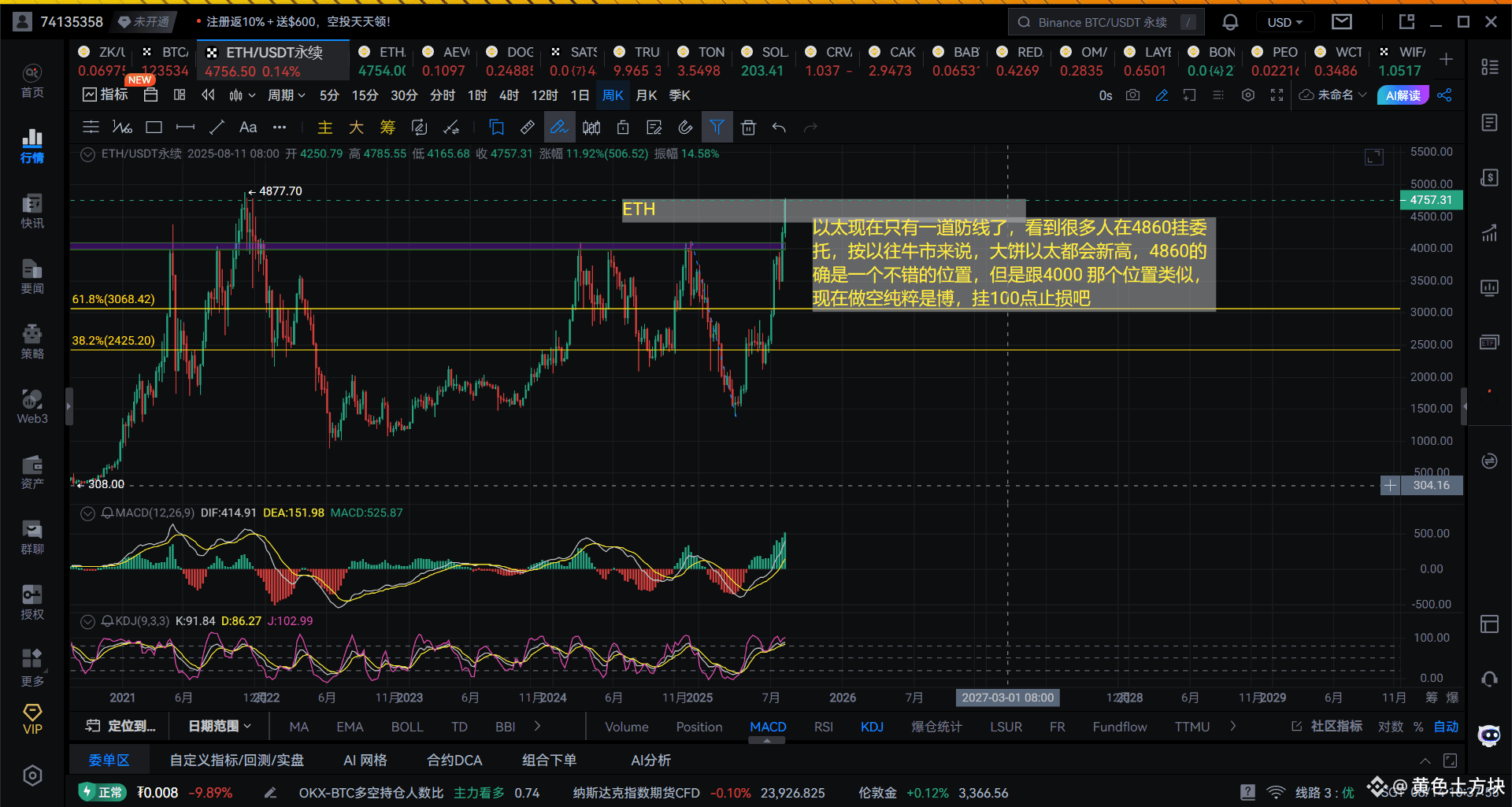Open the 周期 period dropdown
The height and width of the screenshot is (807, 1512).
click(286, 95)
